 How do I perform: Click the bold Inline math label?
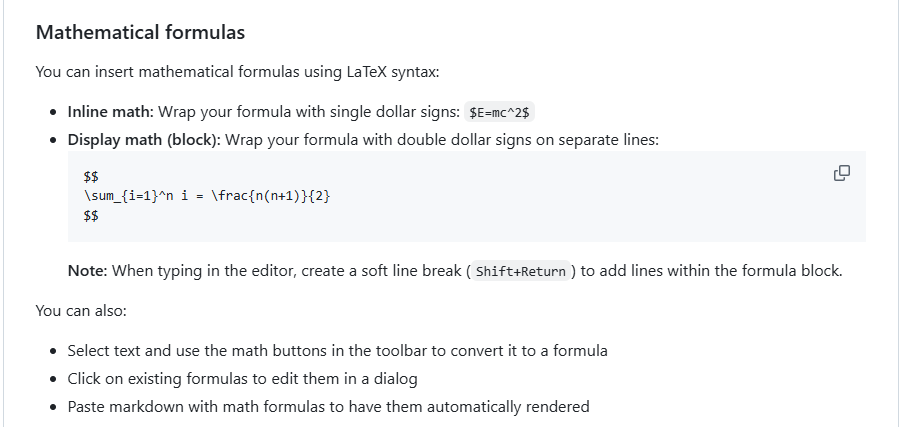click(x=110, y=111)
